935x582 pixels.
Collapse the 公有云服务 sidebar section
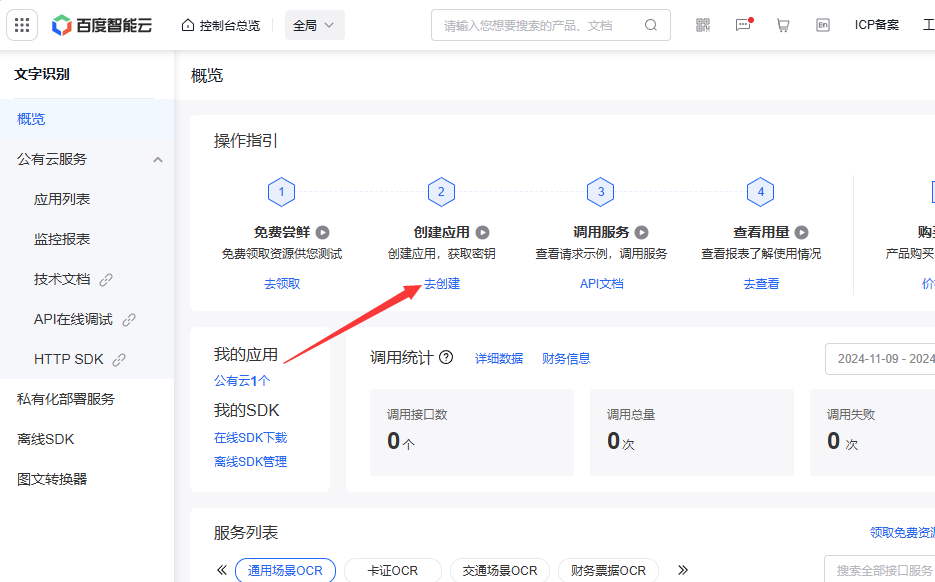pos(158,160)
